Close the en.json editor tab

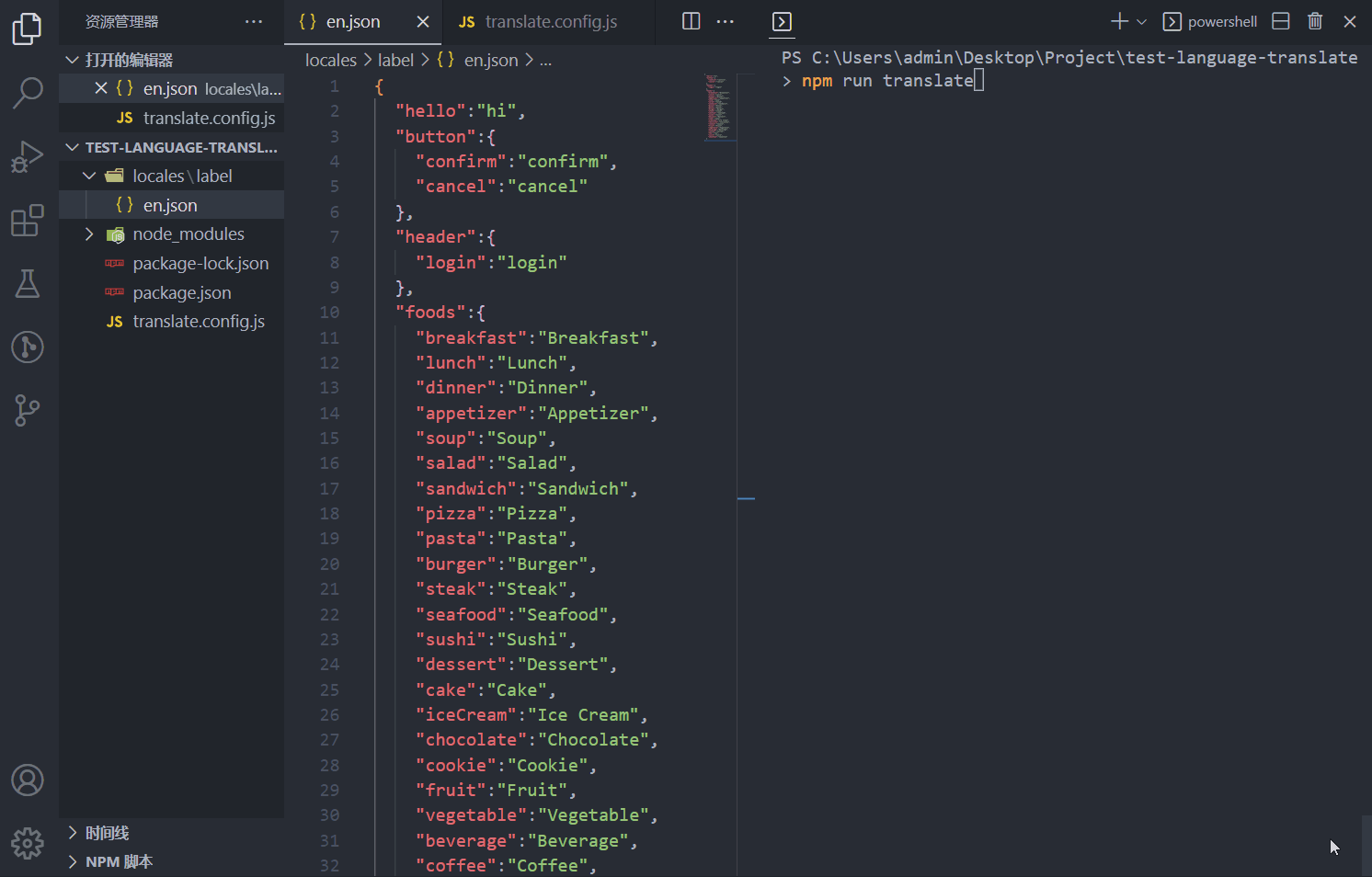point(423,21)
